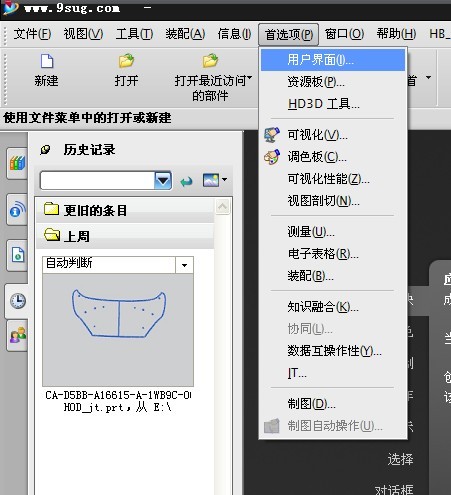The image size is (451, 495).
Task: Click the history list scroll-up arrow
Action: click(223, 207)
